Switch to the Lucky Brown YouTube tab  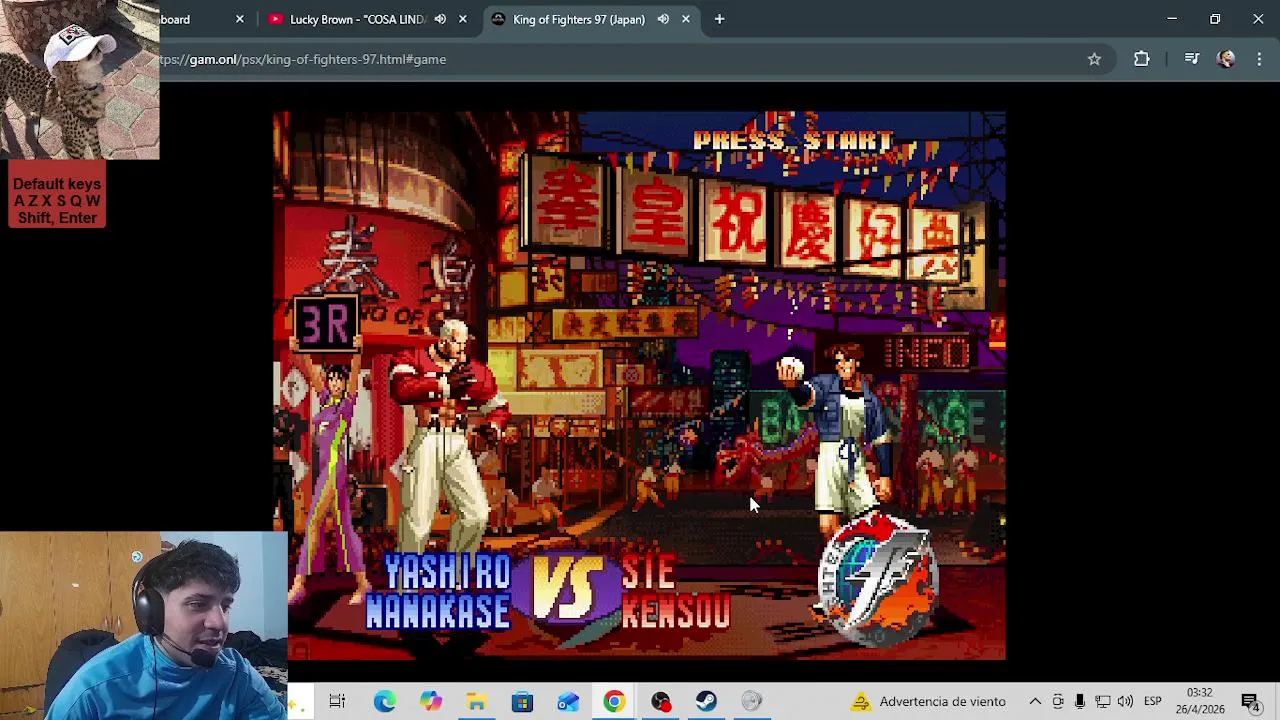pos(355,19)
